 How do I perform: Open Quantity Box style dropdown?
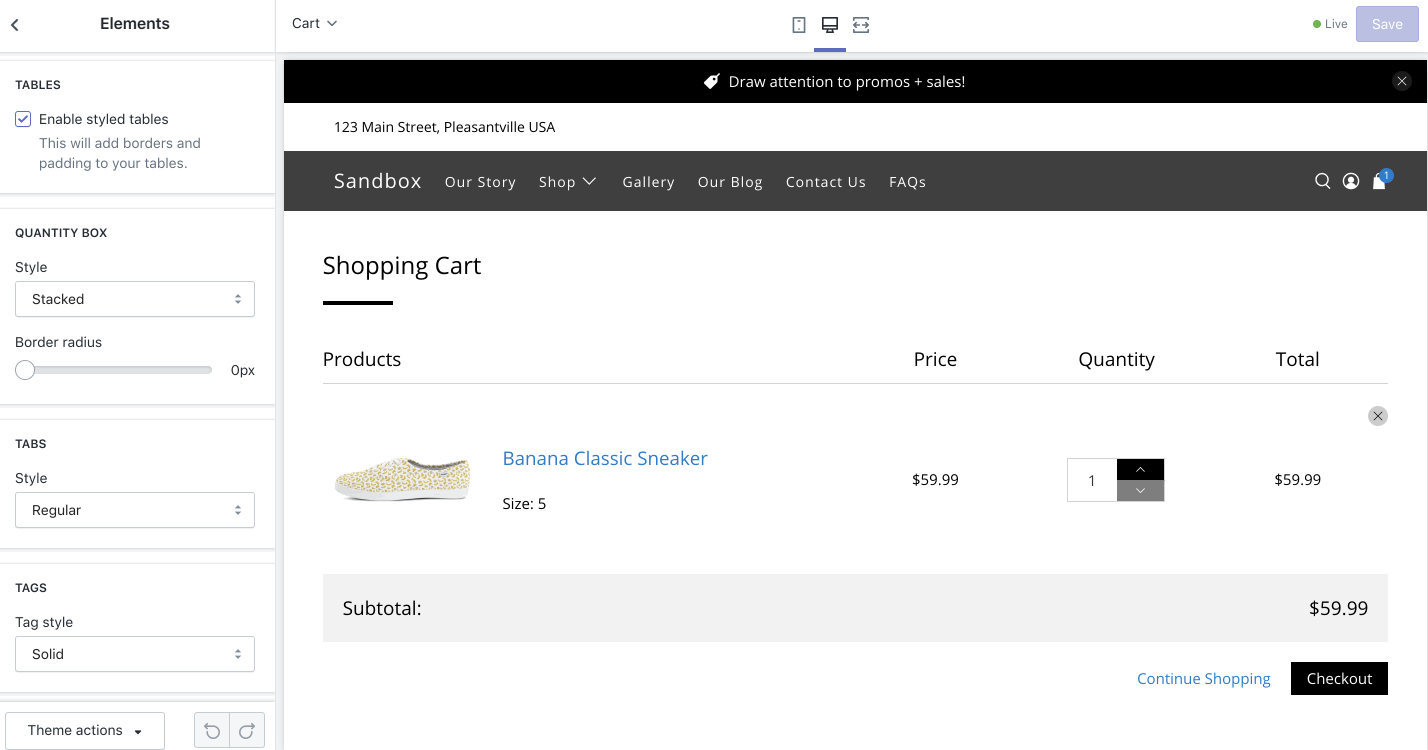point(135,299)
